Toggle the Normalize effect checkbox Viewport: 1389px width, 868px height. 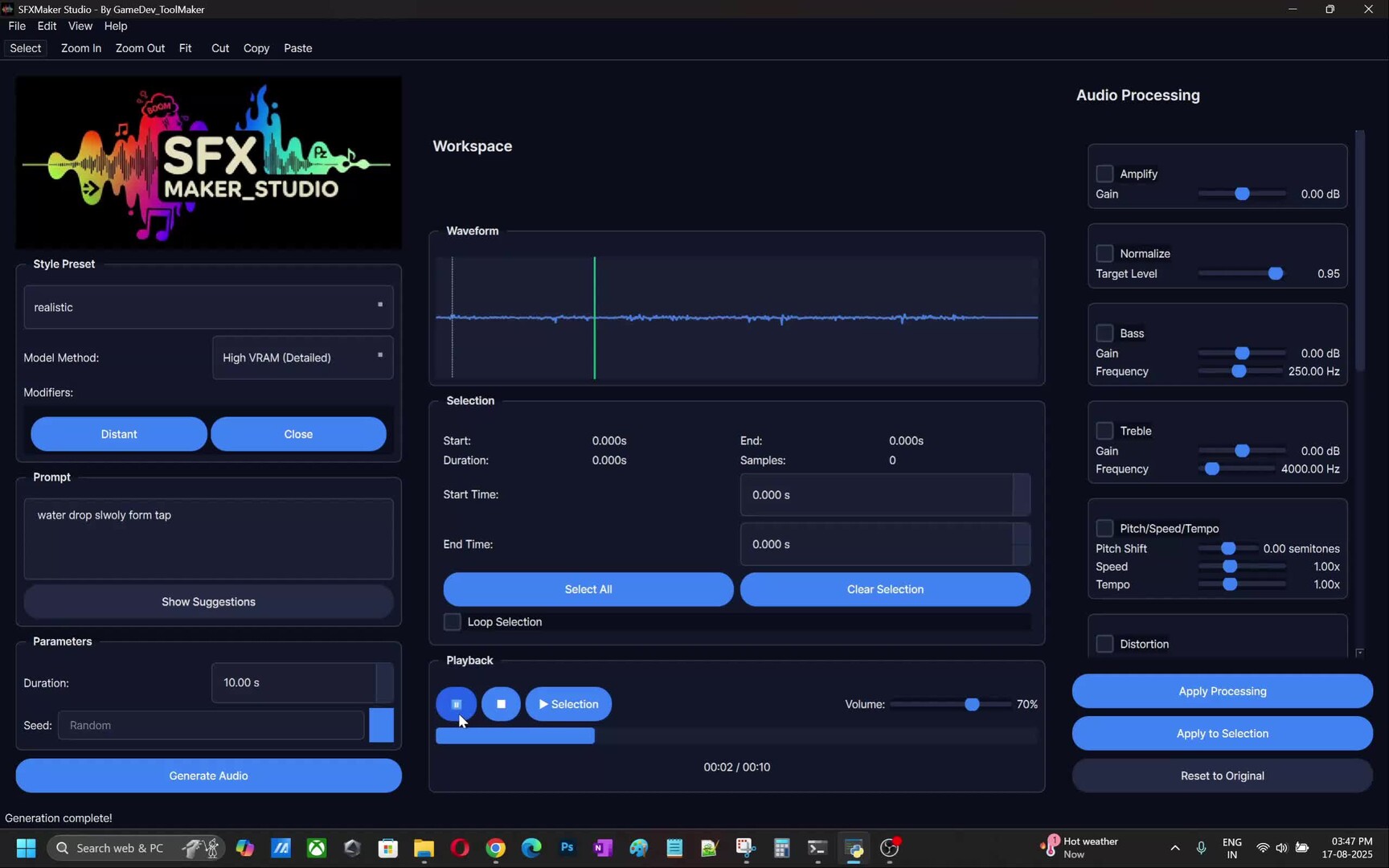[1104, 253]
